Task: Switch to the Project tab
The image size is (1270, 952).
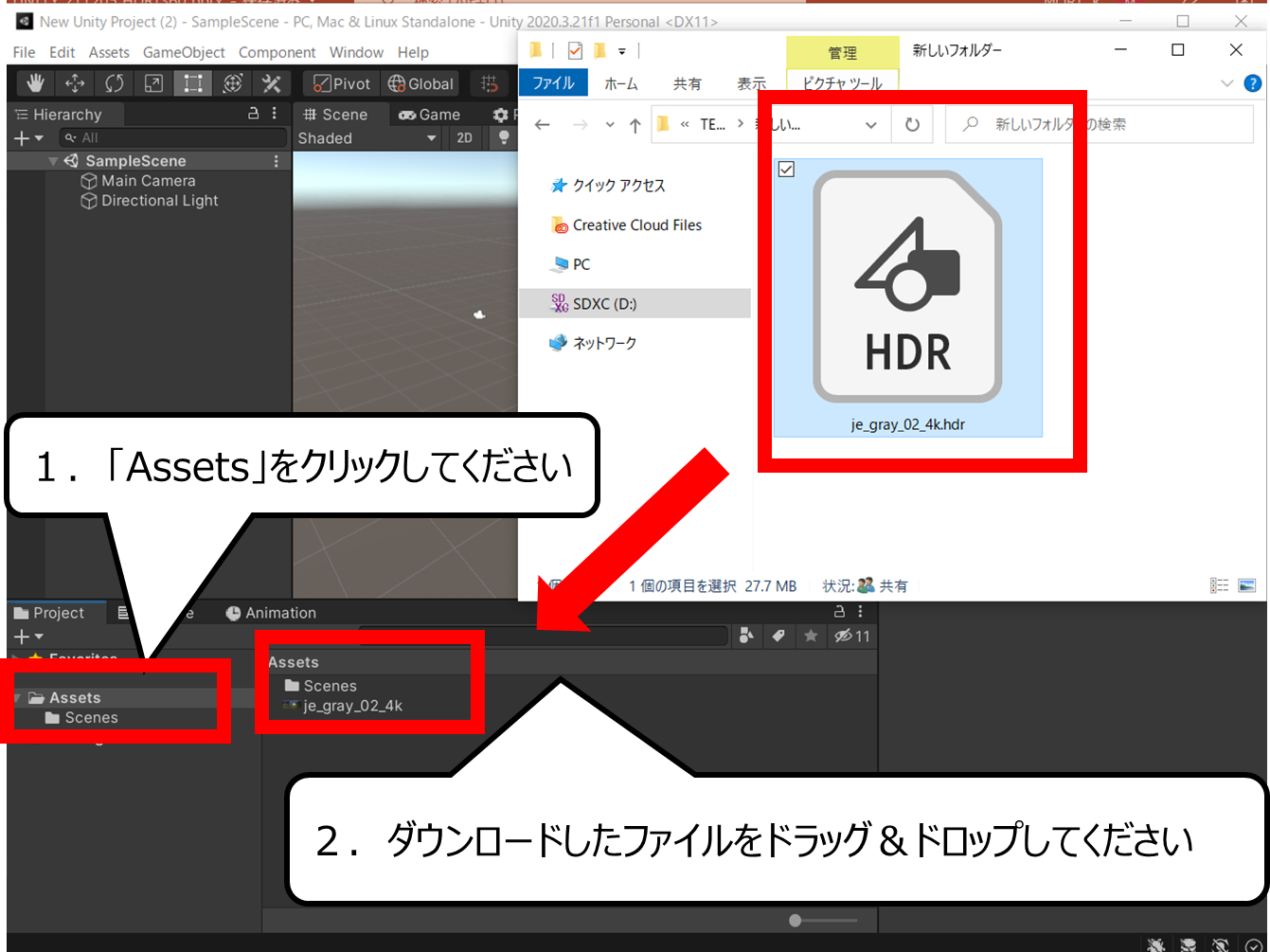Action: click(x=49, y=613)
